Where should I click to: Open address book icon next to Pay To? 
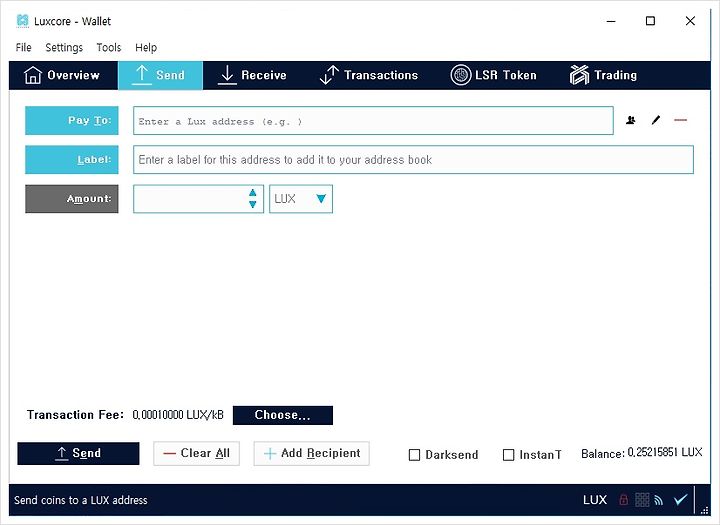[x=631, y=120]
